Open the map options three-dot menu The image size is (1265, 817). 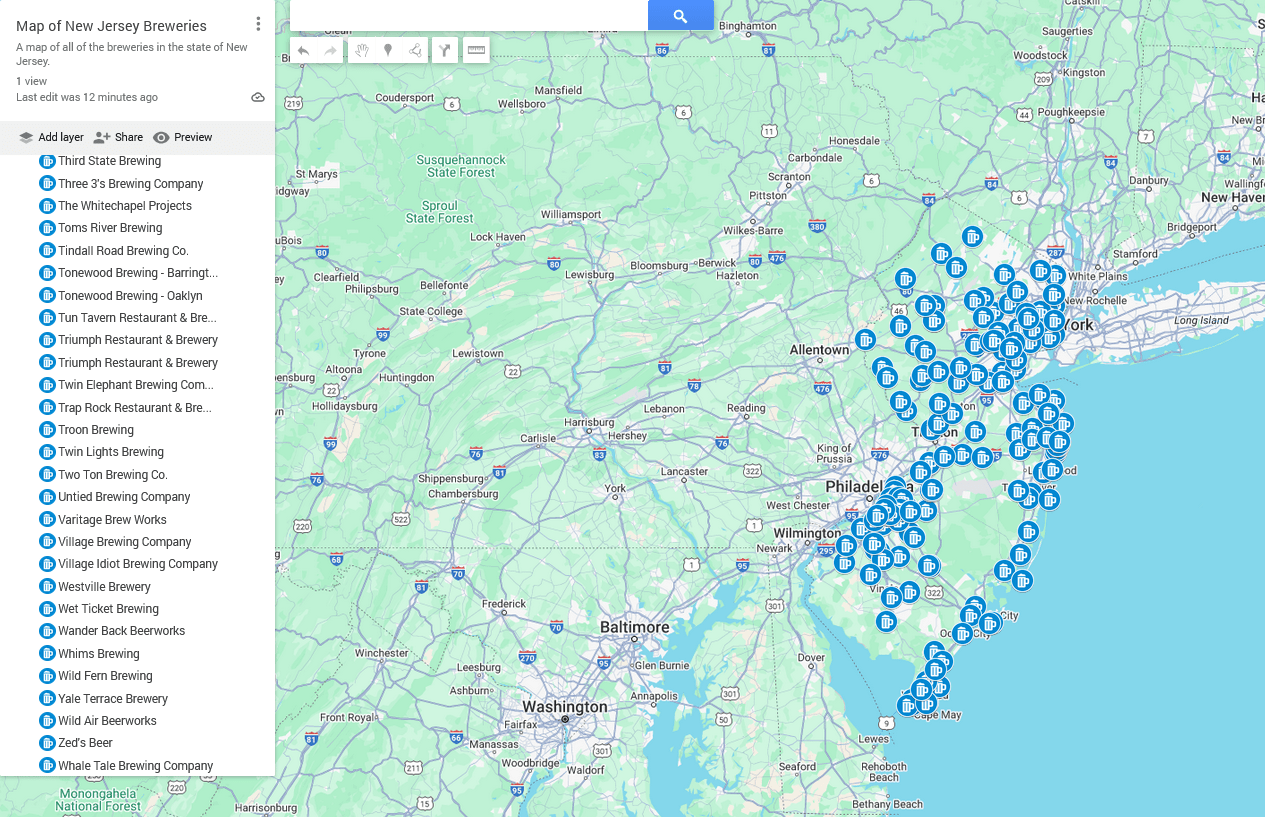tap(258, 22)
